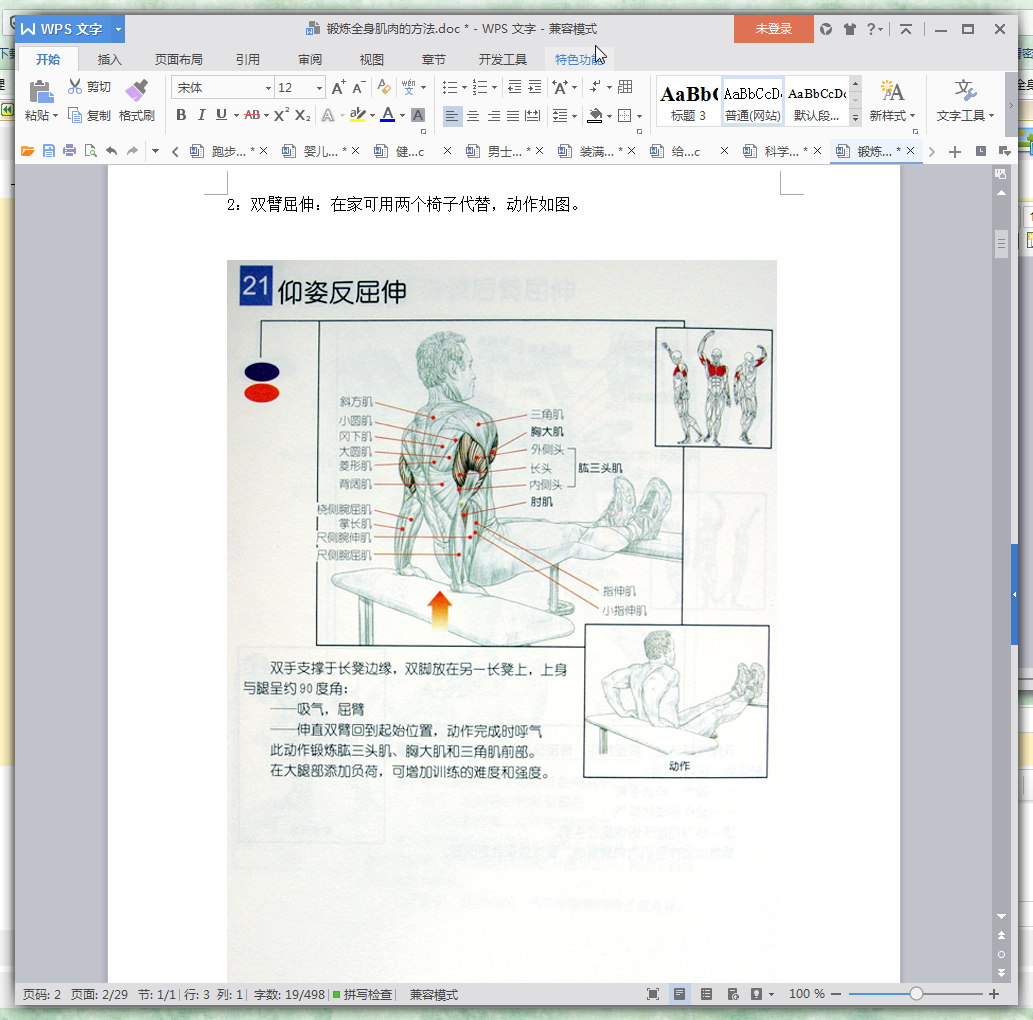Toggle bold formatting

pos(181,115)
